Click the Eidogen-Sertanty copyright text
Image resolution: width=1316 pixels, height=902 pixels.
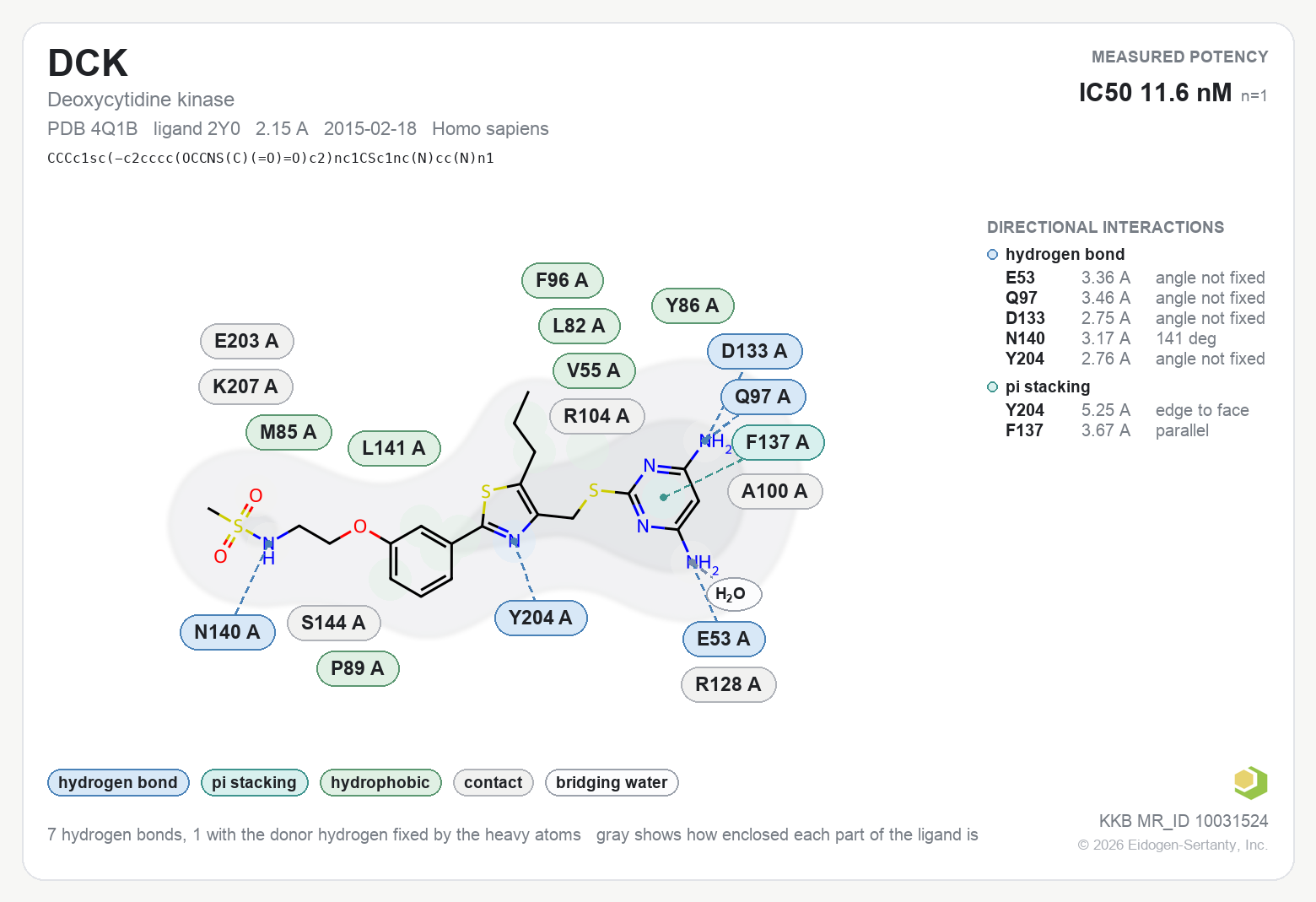1173,845
